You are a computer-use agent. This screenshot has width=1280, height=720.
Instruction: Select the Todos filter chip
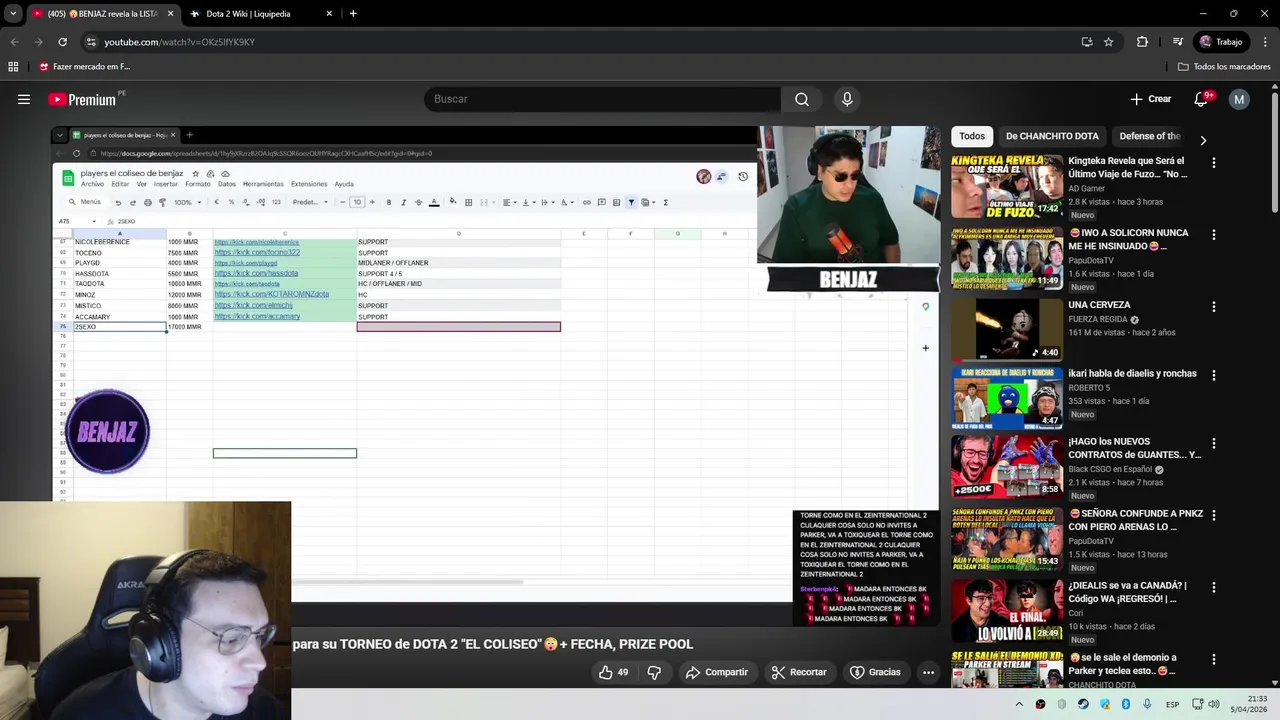pyautogui.click(x=972, y=136)
